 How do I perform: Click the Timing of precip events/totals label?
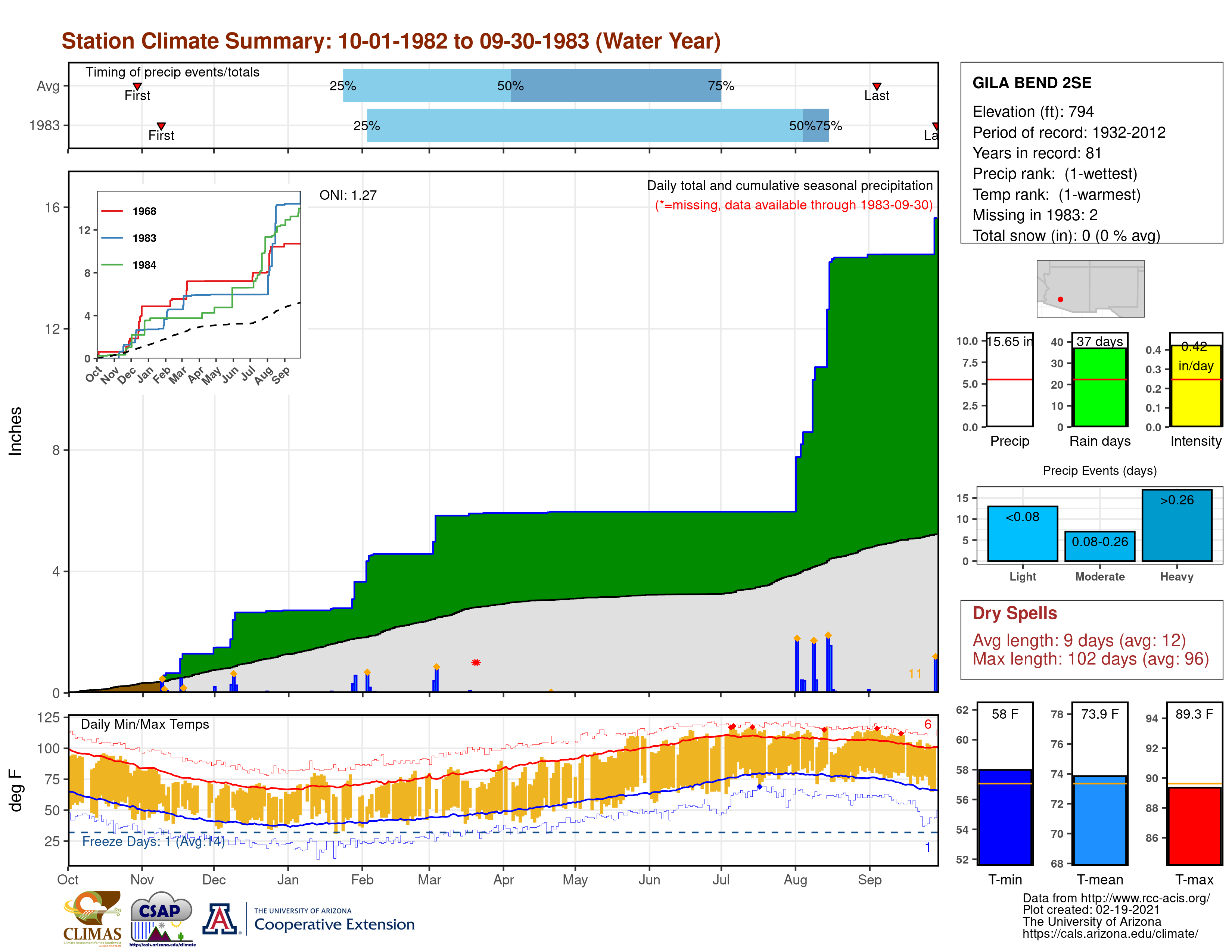tap(172, 72)
